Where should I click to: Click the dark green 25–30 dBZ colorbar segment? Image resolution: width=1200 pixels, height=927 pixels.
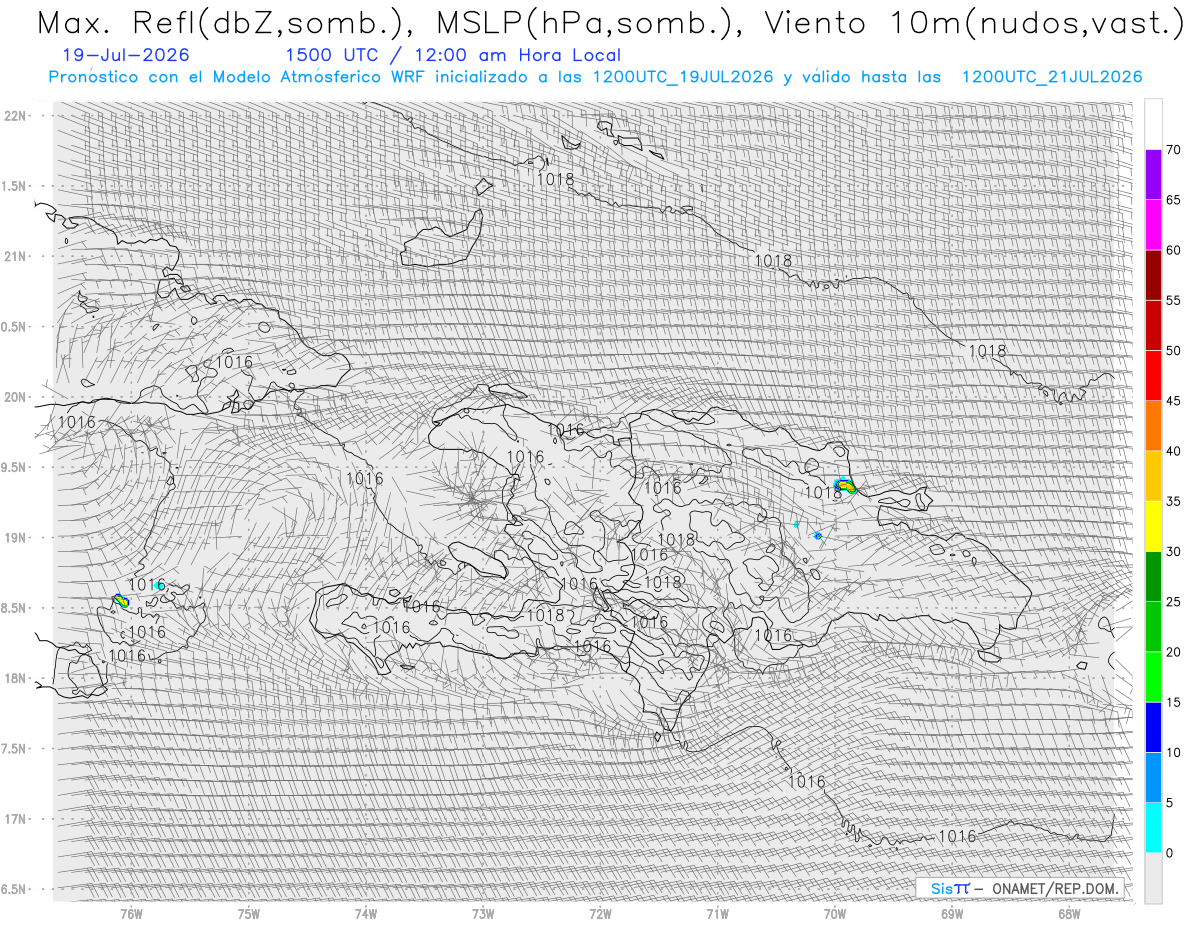coord(1153,576)
